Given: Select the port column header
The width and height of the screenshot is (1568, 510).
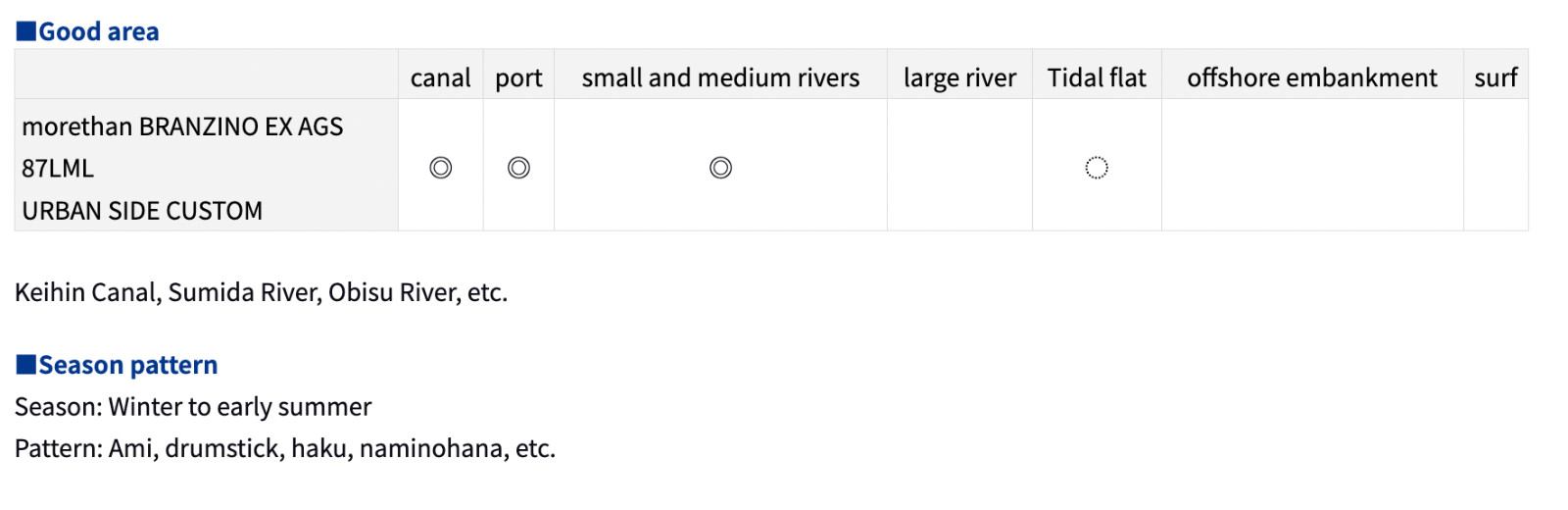Looking at the screenshot, I should 518,78.
